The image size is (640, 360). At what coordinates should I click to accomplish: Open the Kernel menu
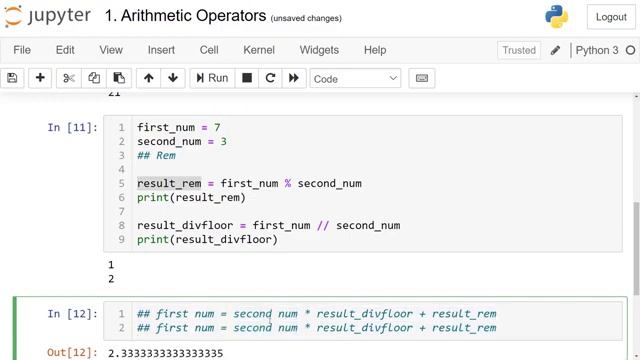(259, 50)
